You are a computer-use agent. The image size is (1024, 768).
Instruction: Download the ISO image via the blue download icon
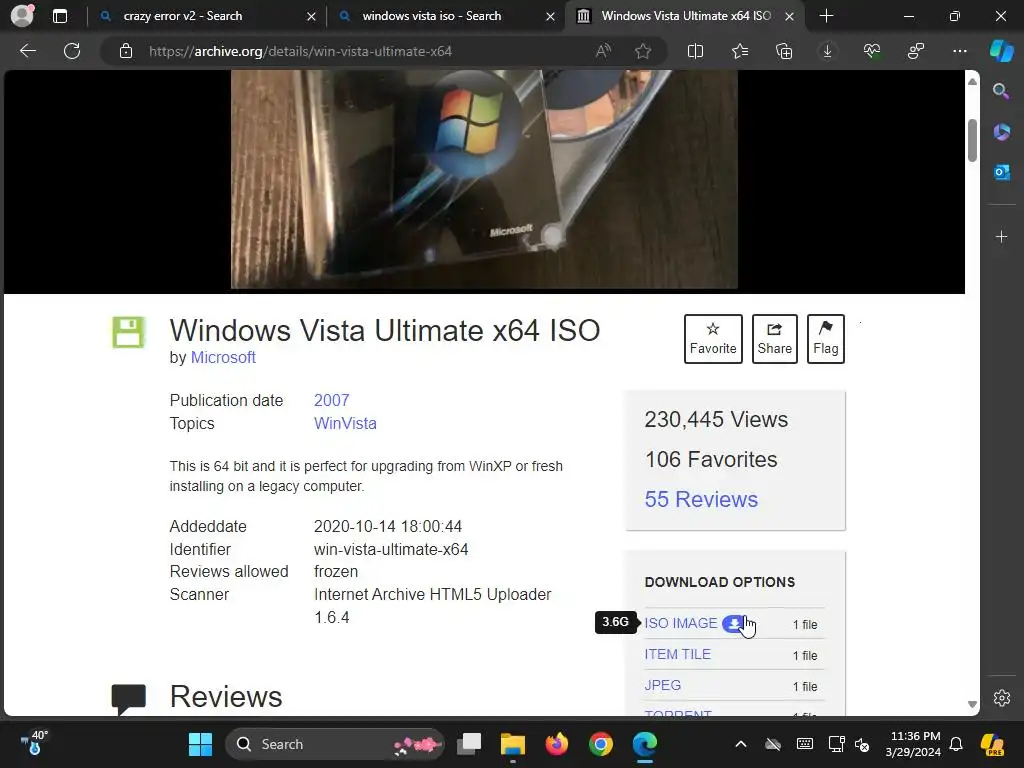[x=734, y=624]
